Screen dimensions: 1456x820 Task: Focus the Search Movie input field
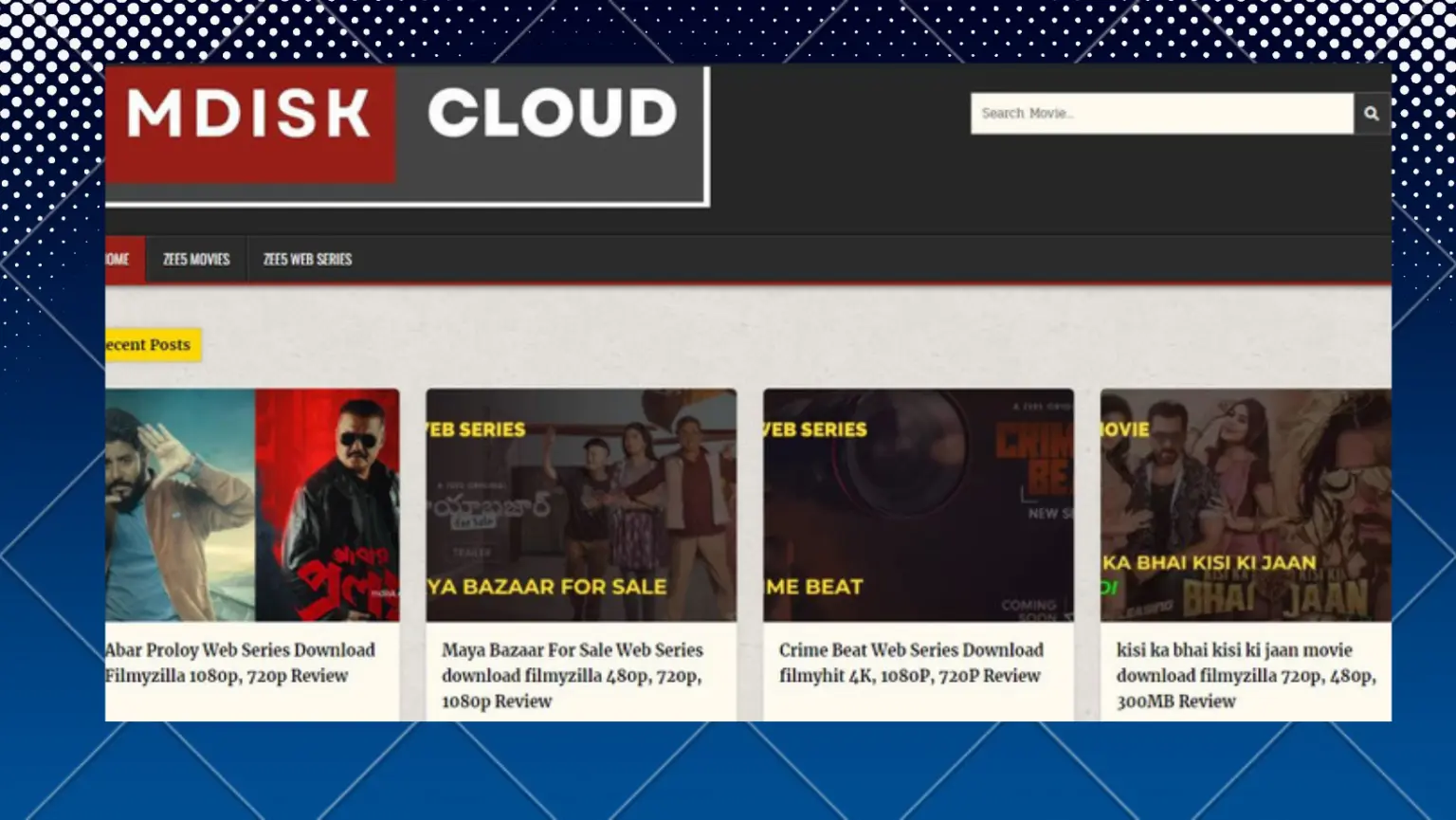[1162, 114]
